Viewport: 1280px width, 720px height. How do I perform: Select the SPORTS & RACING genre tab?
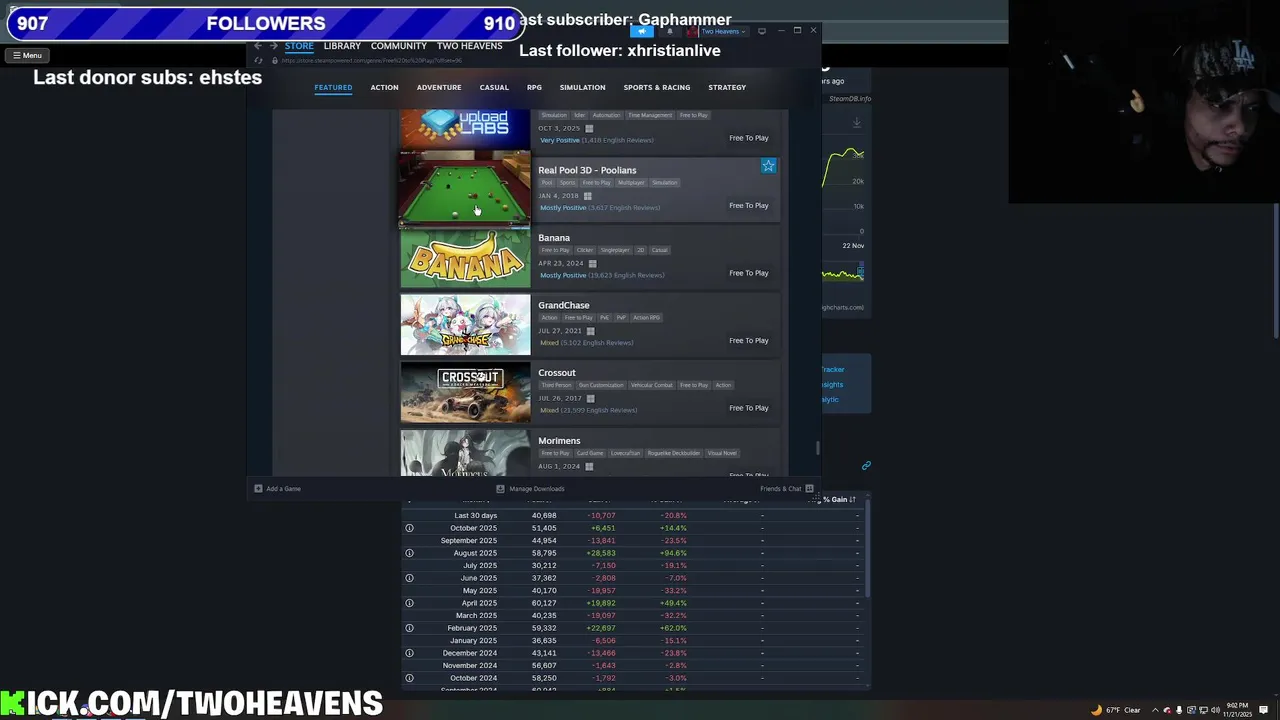pos(657,87)
